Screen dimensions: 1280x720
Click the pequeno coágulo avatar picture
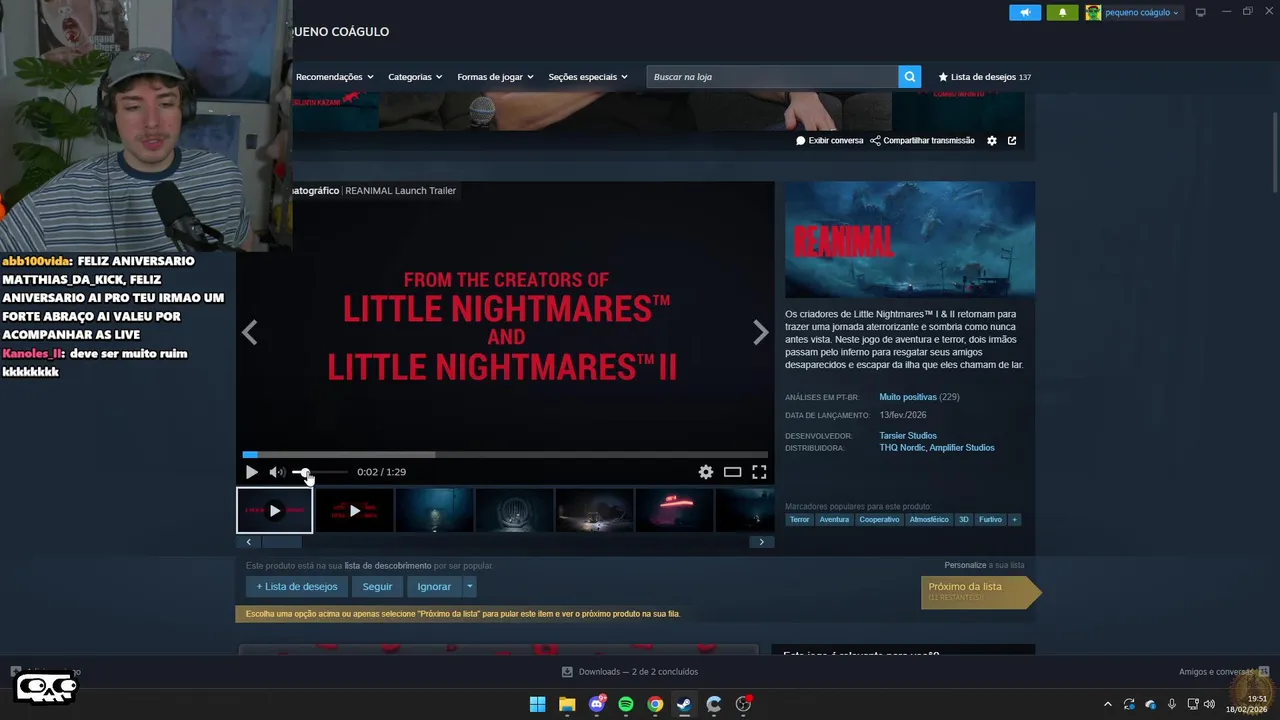click(1093, 12)
